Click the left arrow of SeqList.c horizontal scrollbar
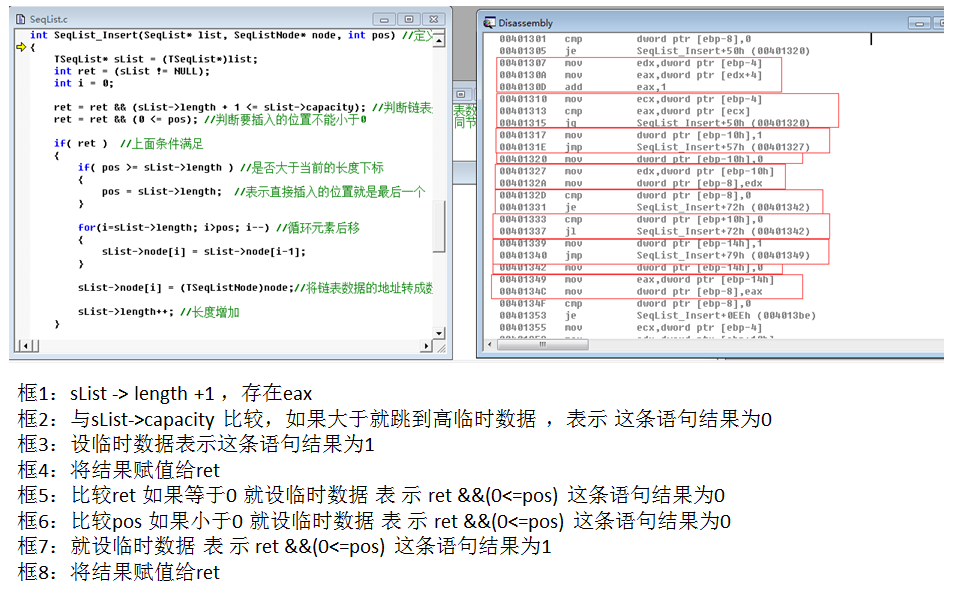This screenshot has height=599, width=970. (x=26, y=346)
